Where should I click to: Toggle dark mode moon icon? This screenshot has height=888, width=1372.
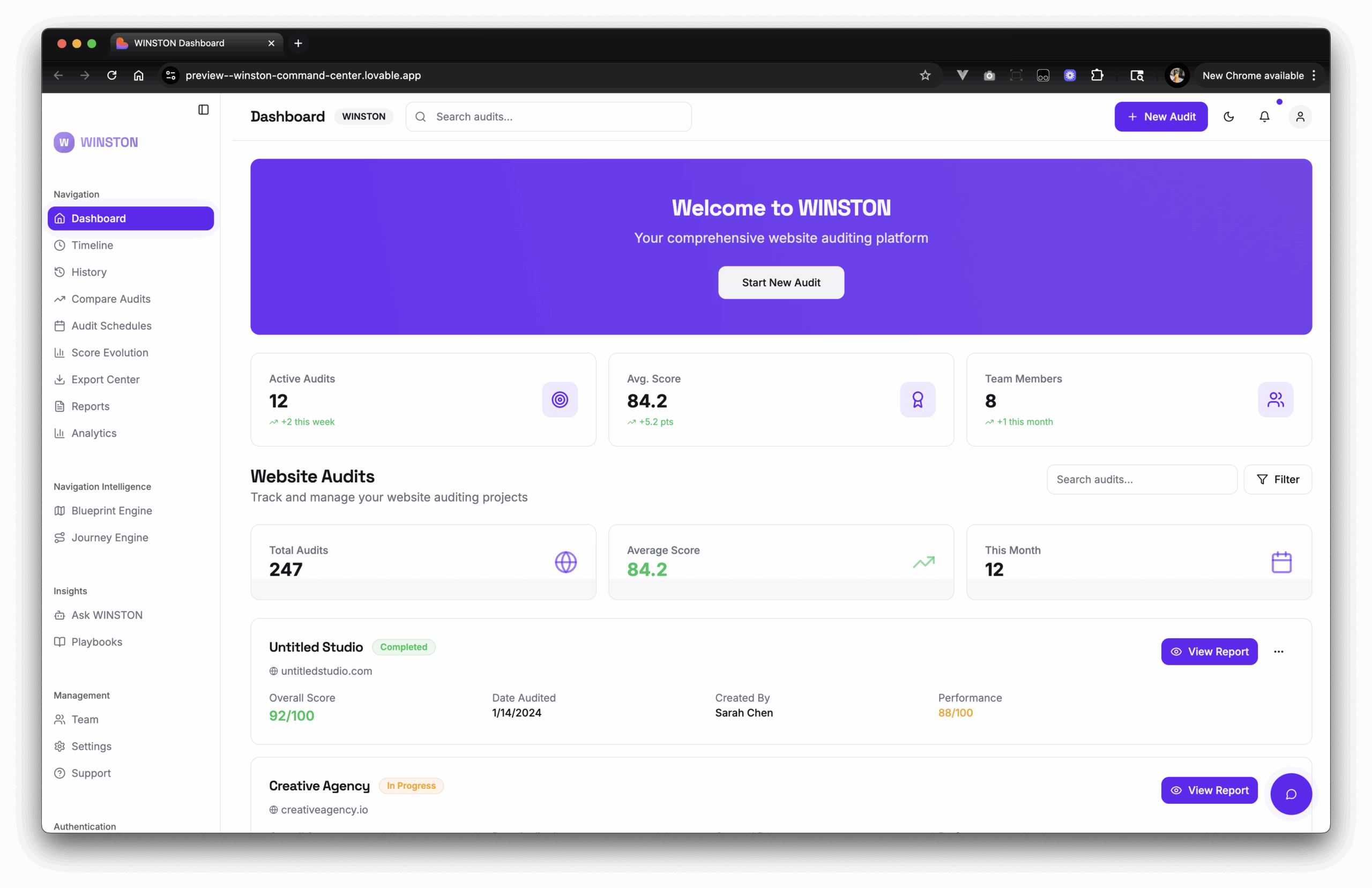(1228, 116)
